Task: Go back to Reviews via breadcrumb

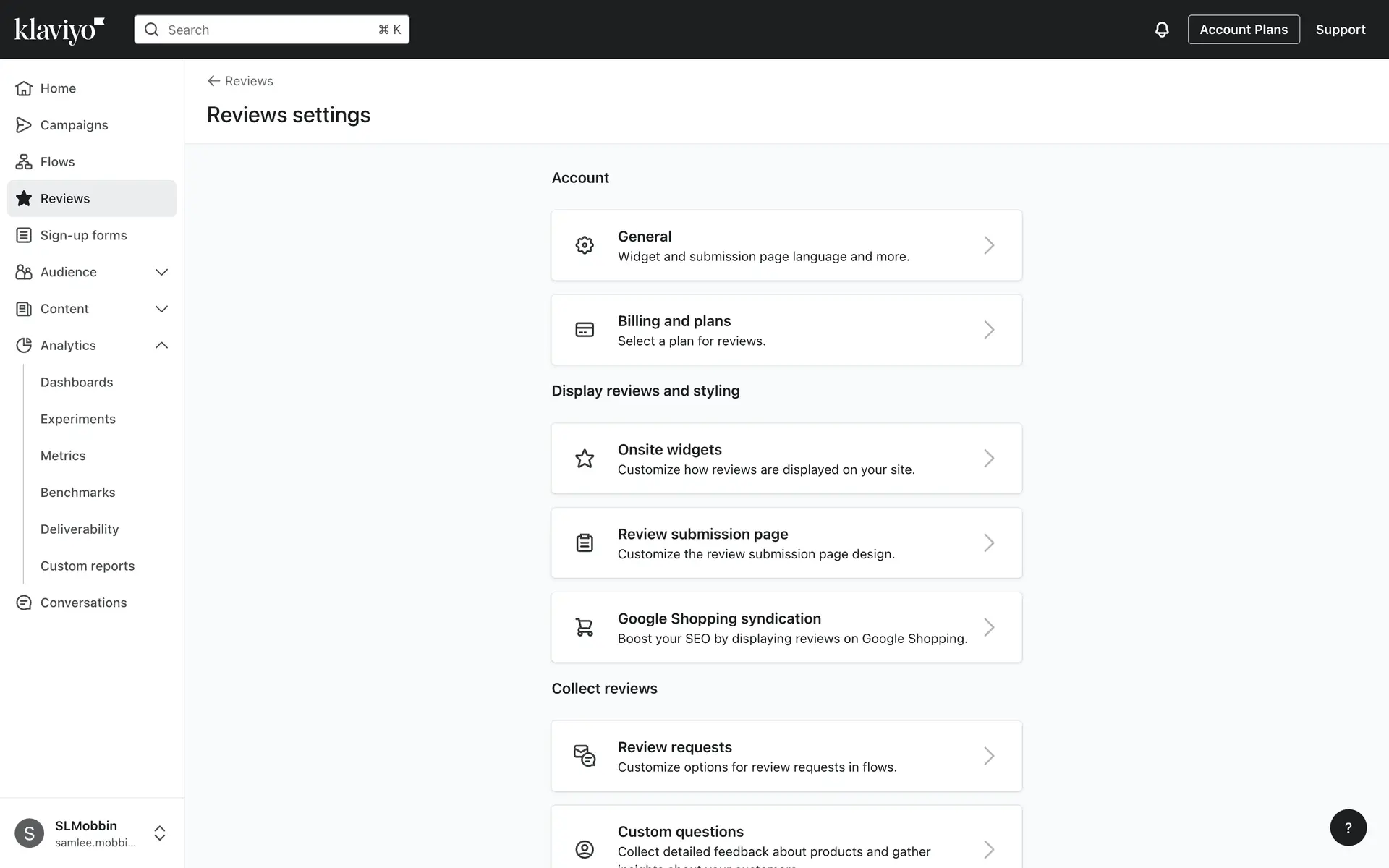Action: point(240,81)
